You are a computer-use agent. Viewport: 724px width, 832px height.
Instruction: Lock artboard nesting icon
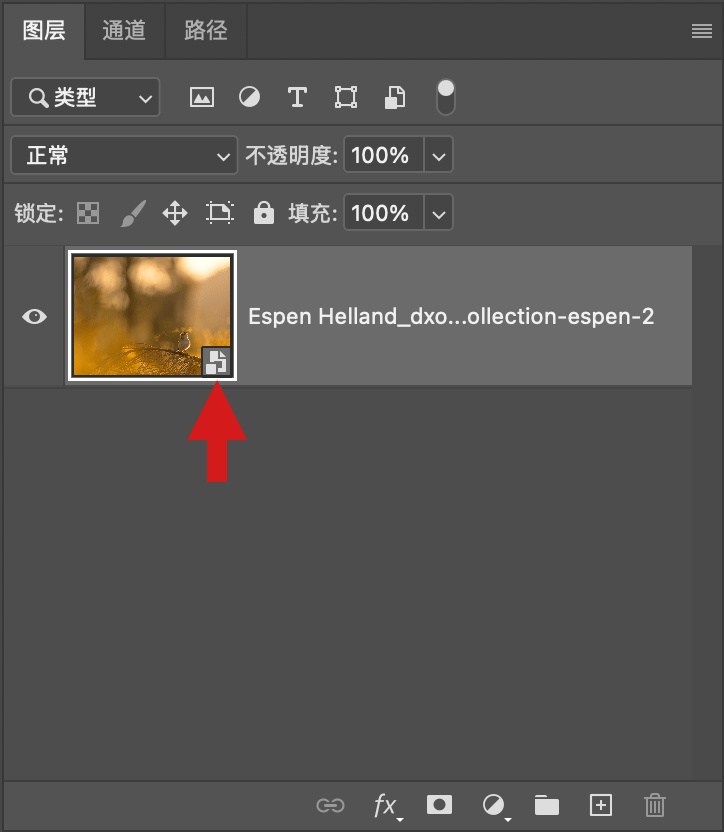coord(220,213)
